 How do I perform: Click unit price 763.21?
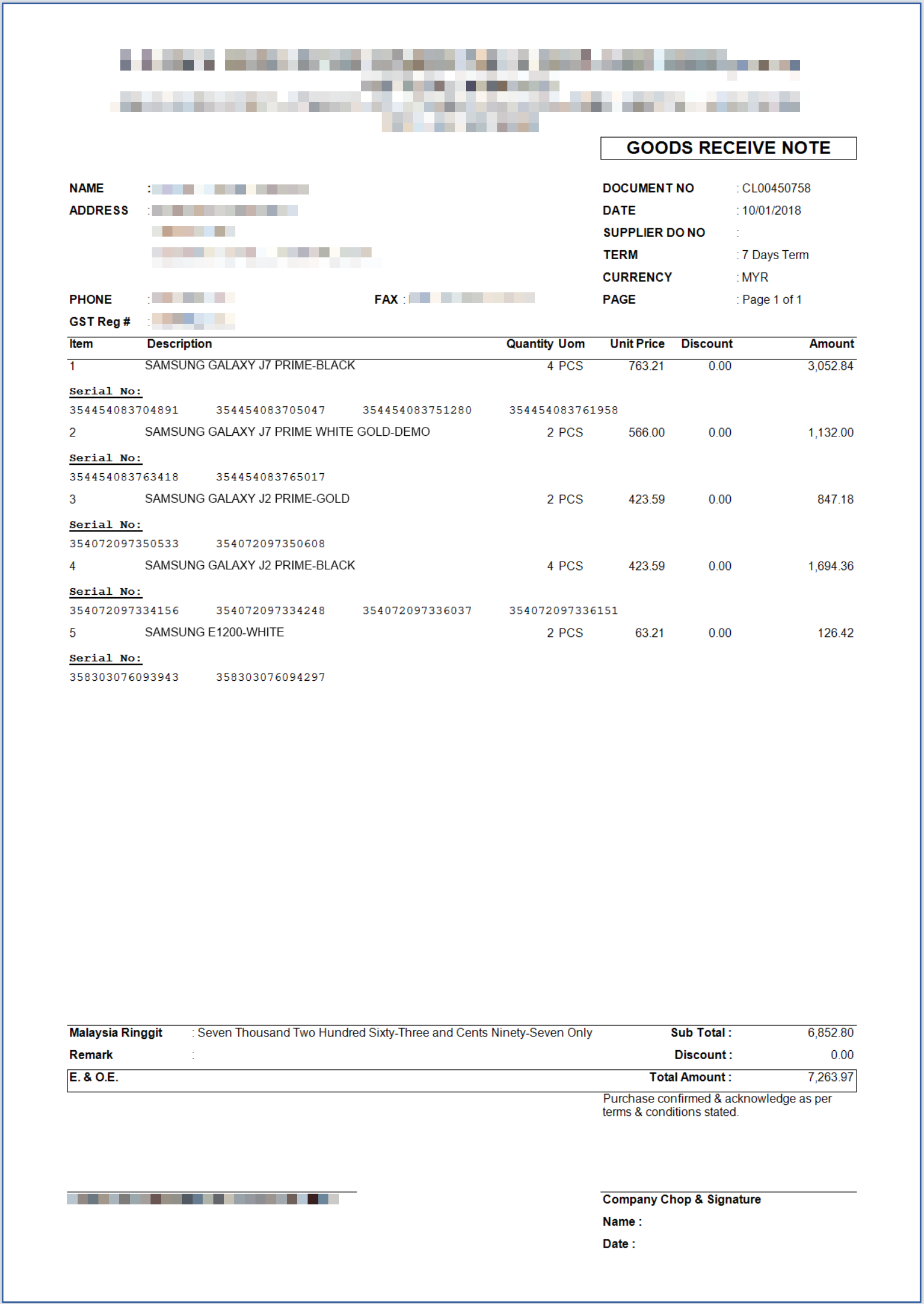pyautogui.click(x=647, y=366)
